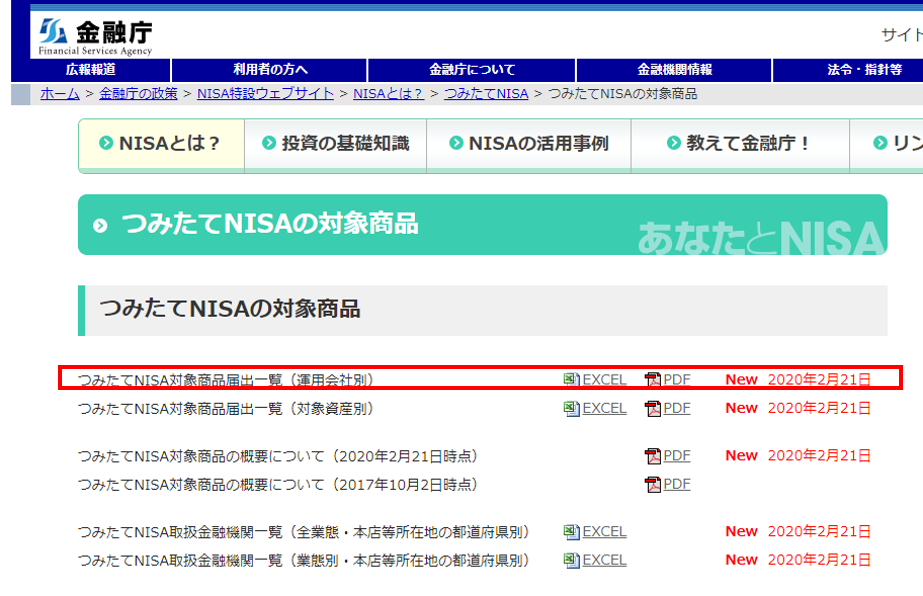Select the NISAの活用事例 tab
Screen dimensions: 923x596
pyautogui.click(x=529, y=144)
